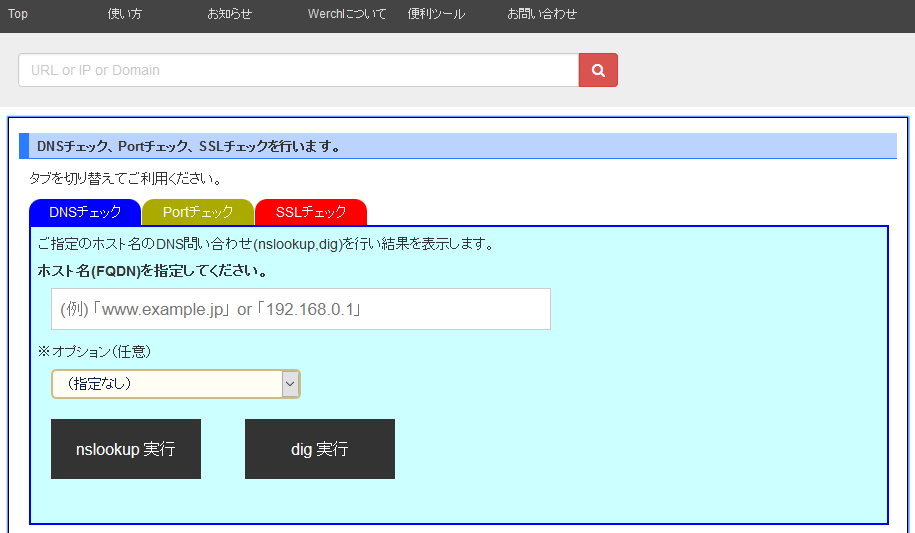Click the ※オプション(任意) label
The height and width of the screenshot is (533, 915).
pos(94,352)
